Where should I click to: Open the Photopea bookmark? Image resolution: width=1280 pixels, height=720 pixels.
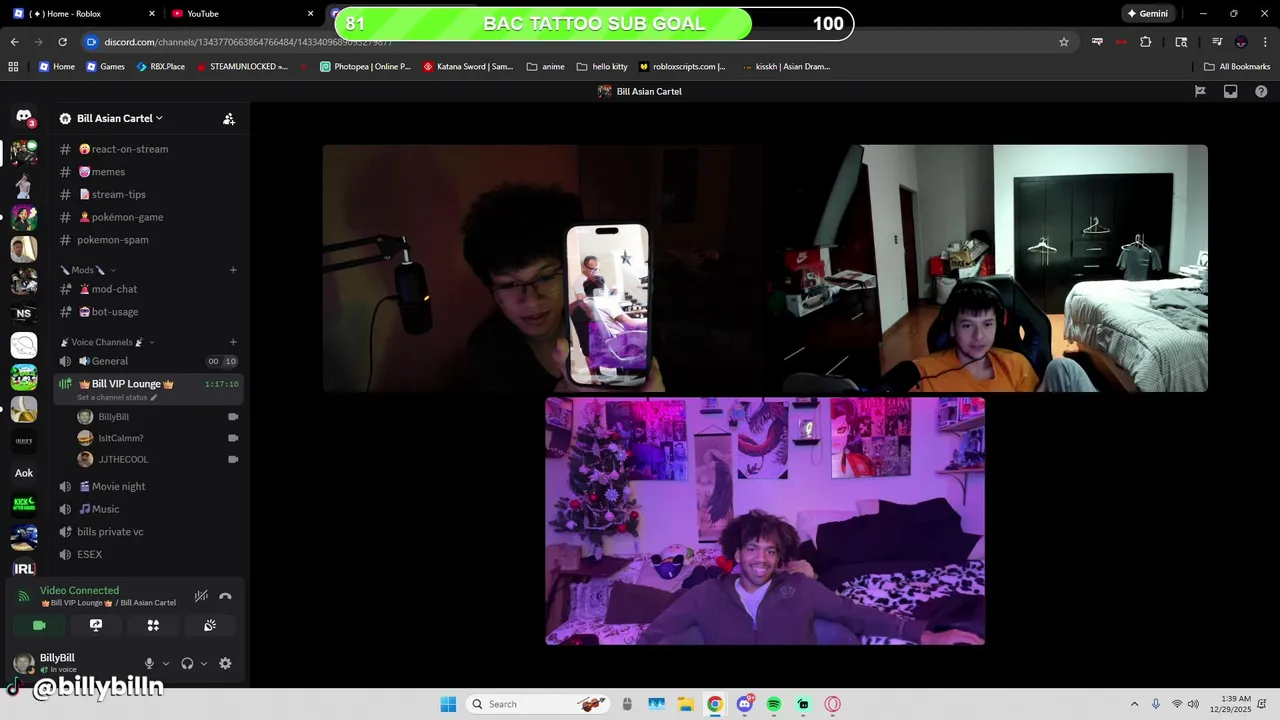tap(365, 67)
